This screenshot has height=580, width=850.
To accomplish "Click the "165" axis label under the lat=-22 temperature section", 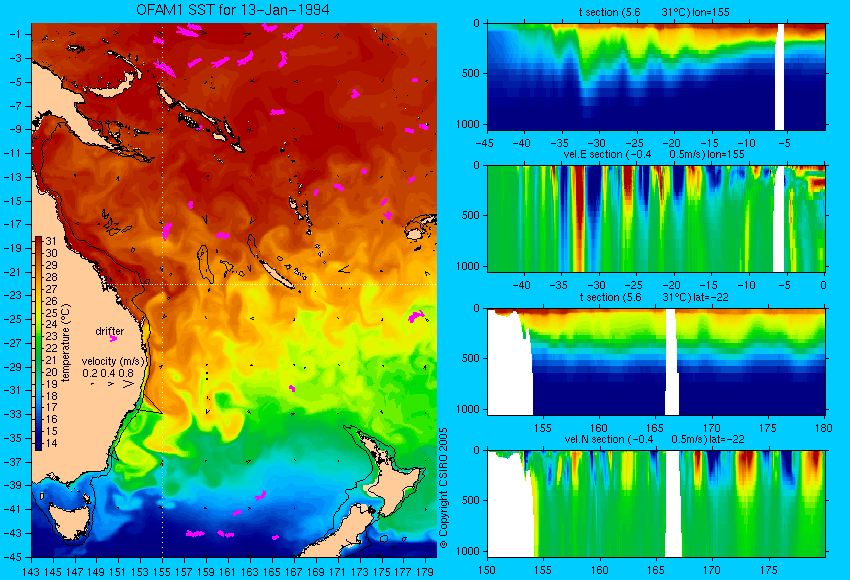I will tap(655, 428).
